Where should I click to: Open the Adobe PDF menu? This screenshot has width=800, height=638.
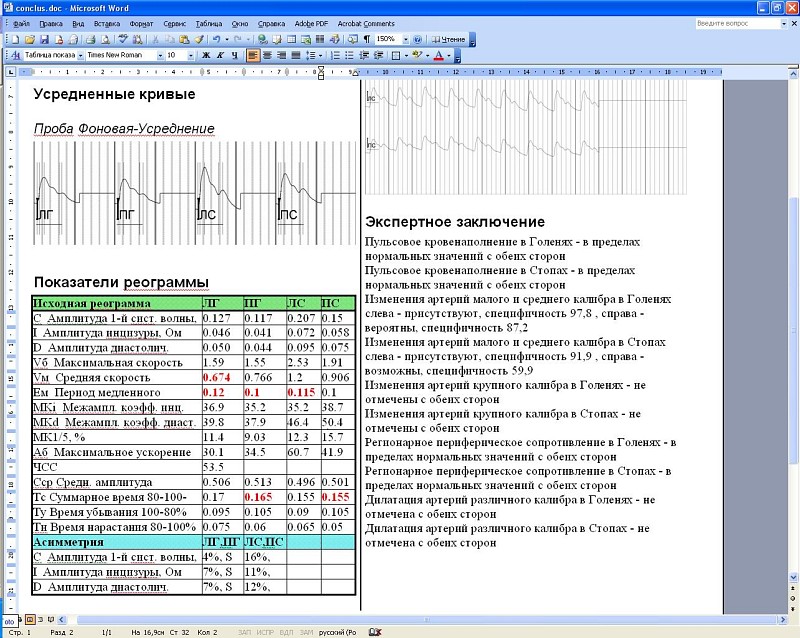(x=311, y=23)
